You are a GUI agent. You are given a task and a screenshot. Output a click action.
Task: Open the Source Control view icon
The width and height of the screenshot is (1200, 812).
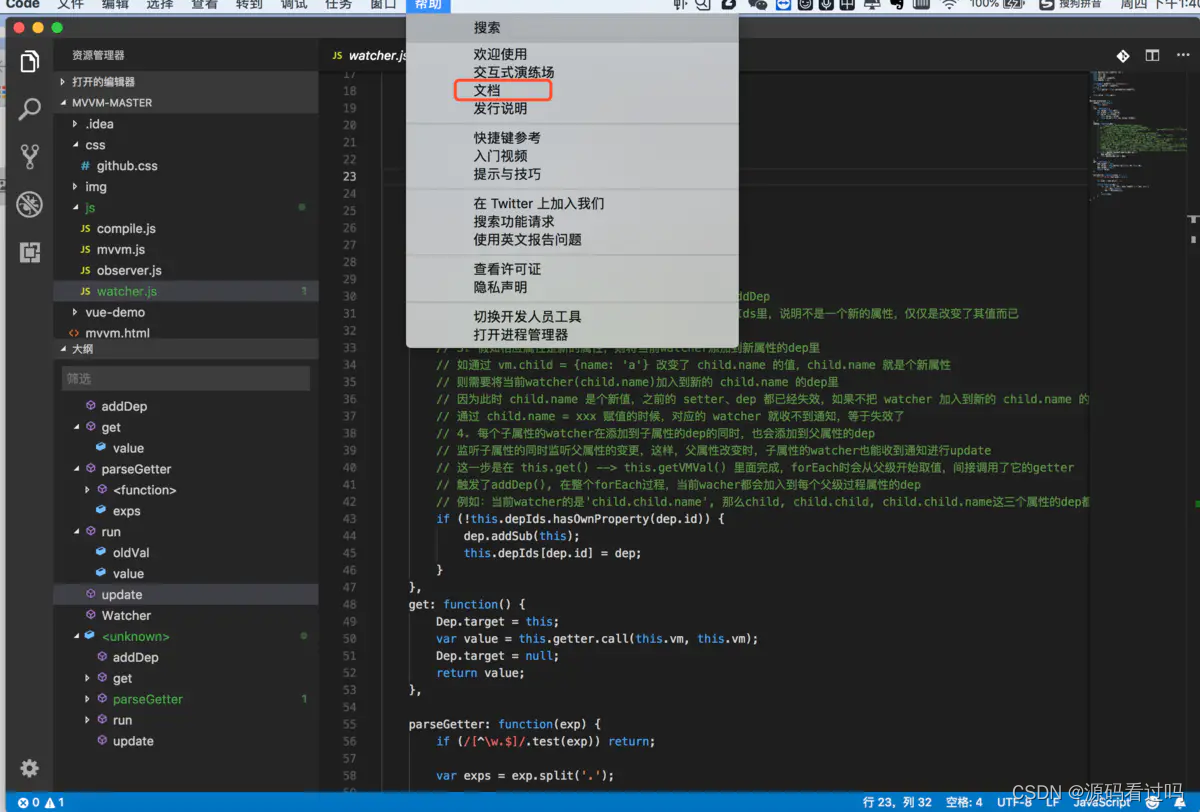(30, 156)
